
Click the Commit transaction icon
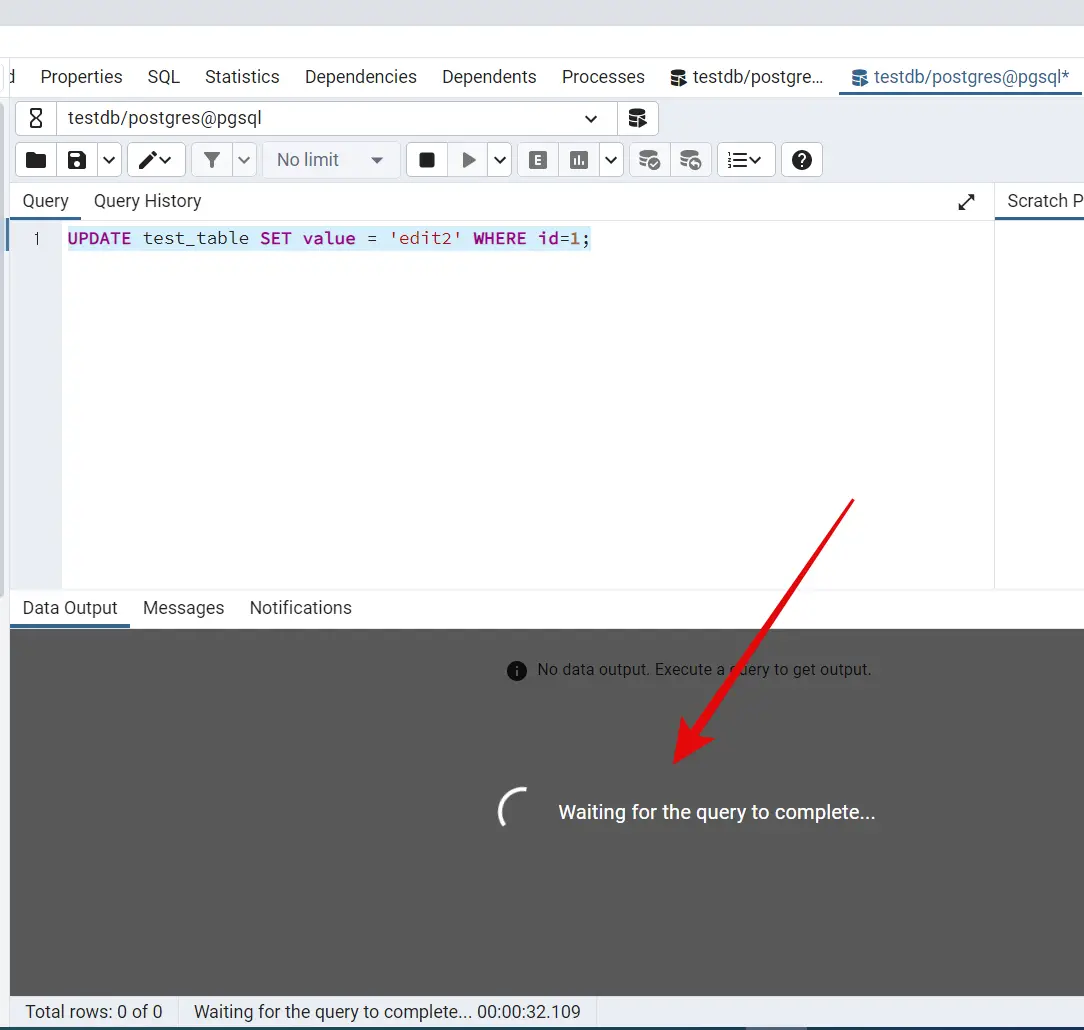[x=649, y=160]
